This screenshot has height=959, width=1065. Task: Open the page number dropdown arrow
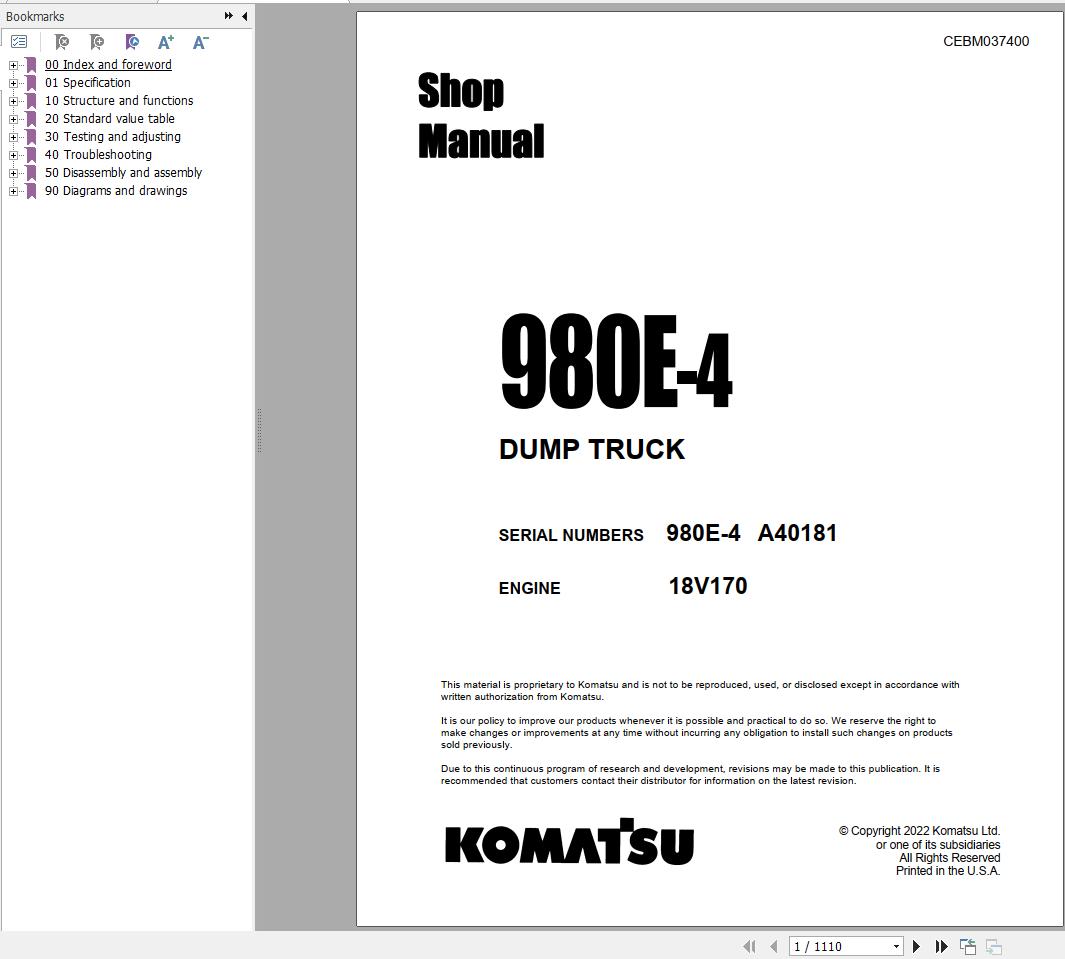pyautogui.click(x=897, y=946)
